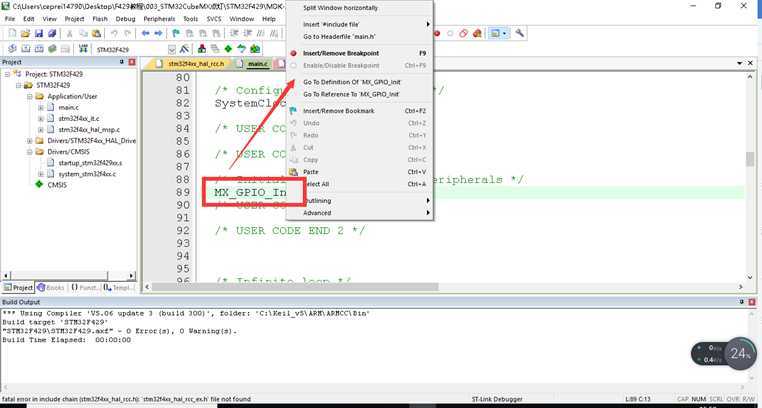Undo last edit via toolbar arrow
The width and height of the screenshot is (762, 408).
(x=114, y=34)
